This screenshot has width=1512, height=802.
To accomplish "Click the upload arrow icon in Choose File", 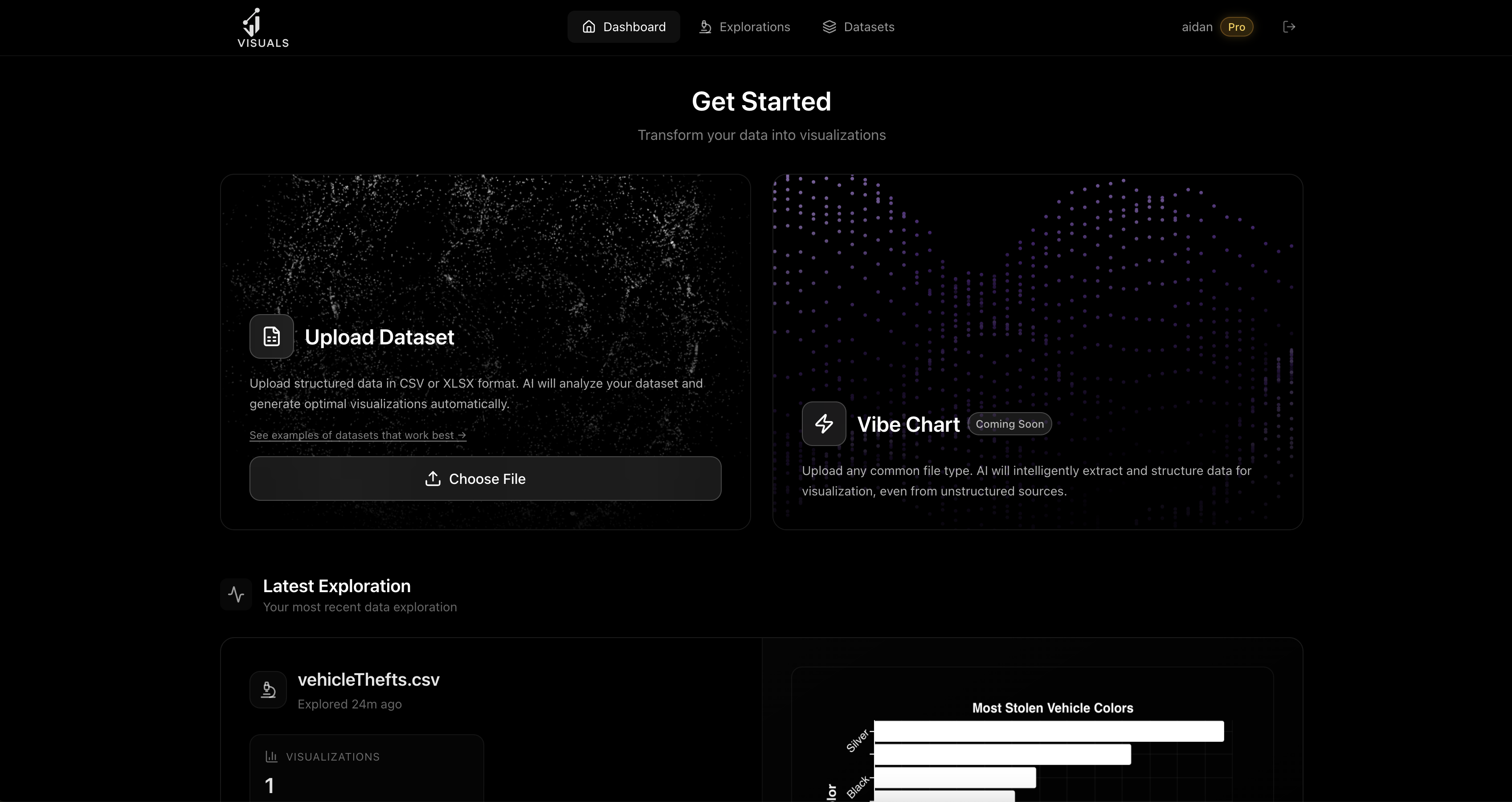I will pyautogui.click(x=433, y=479).
